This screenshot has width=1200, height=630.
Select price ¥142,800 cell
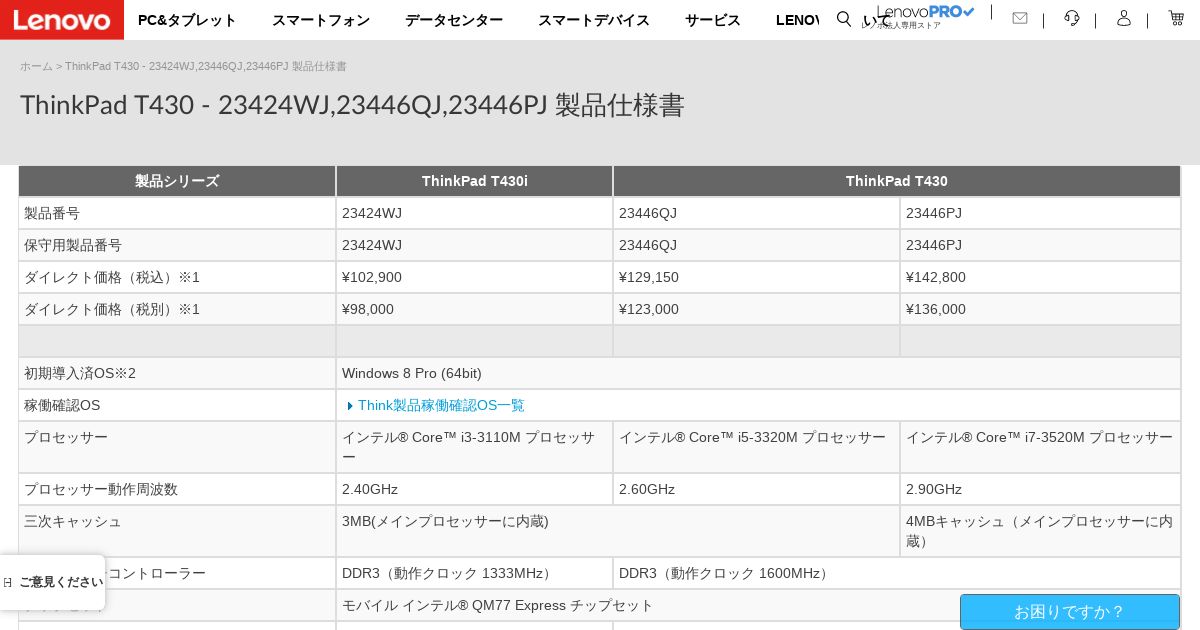(x=1040, y=277)
